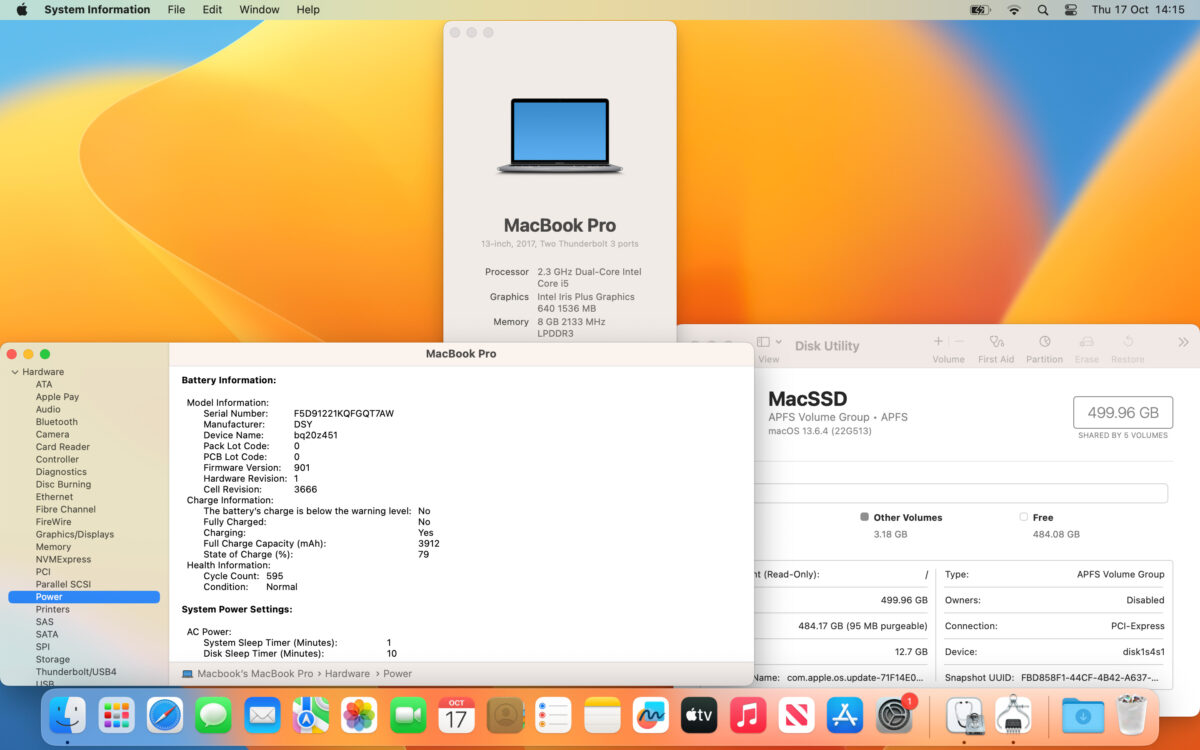Switch to System Information via its Dock icon
This screenshot has height=750, width=1200.
point(1013,715)
